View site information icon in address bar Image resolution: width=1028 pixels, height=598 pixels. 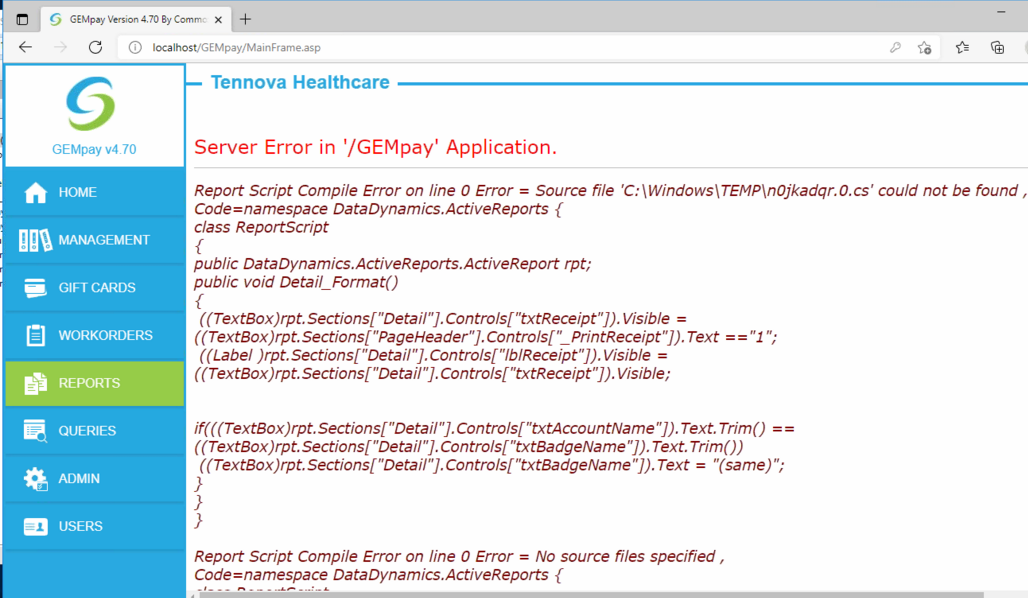tap(135, 47)
